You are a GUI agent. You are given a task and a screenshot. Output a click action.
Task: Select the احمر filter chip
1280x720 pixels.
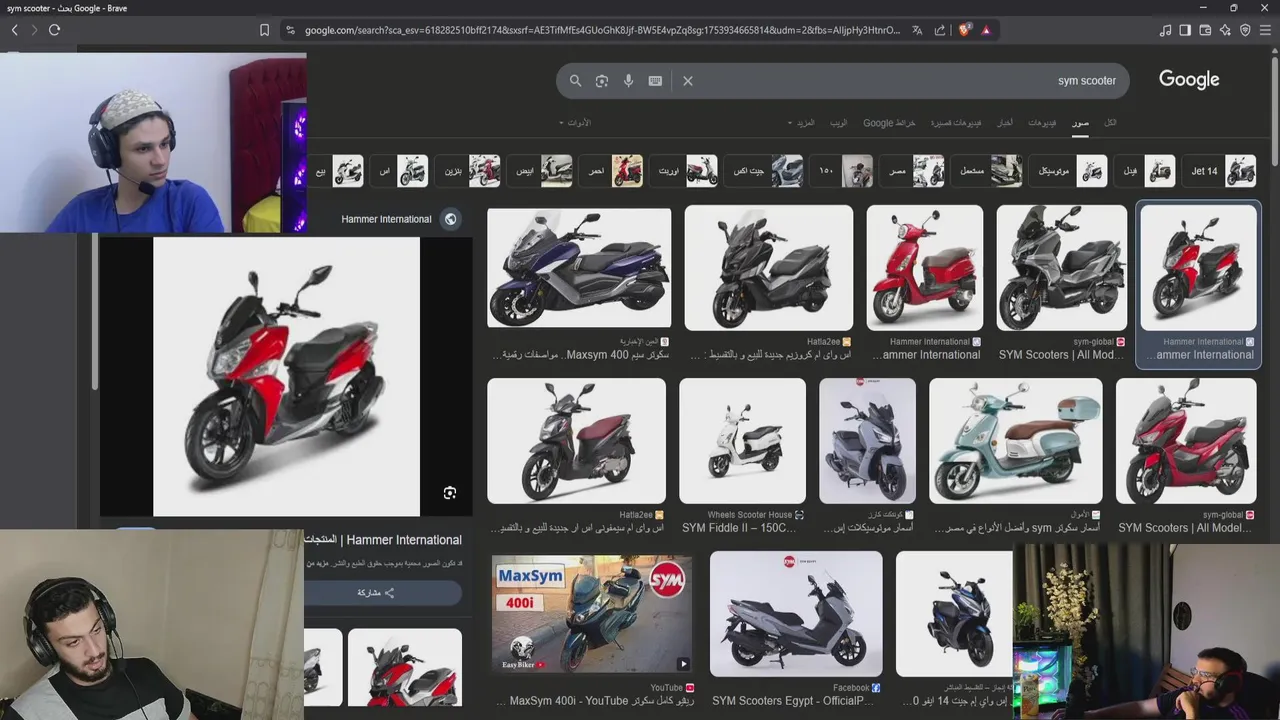612,171
